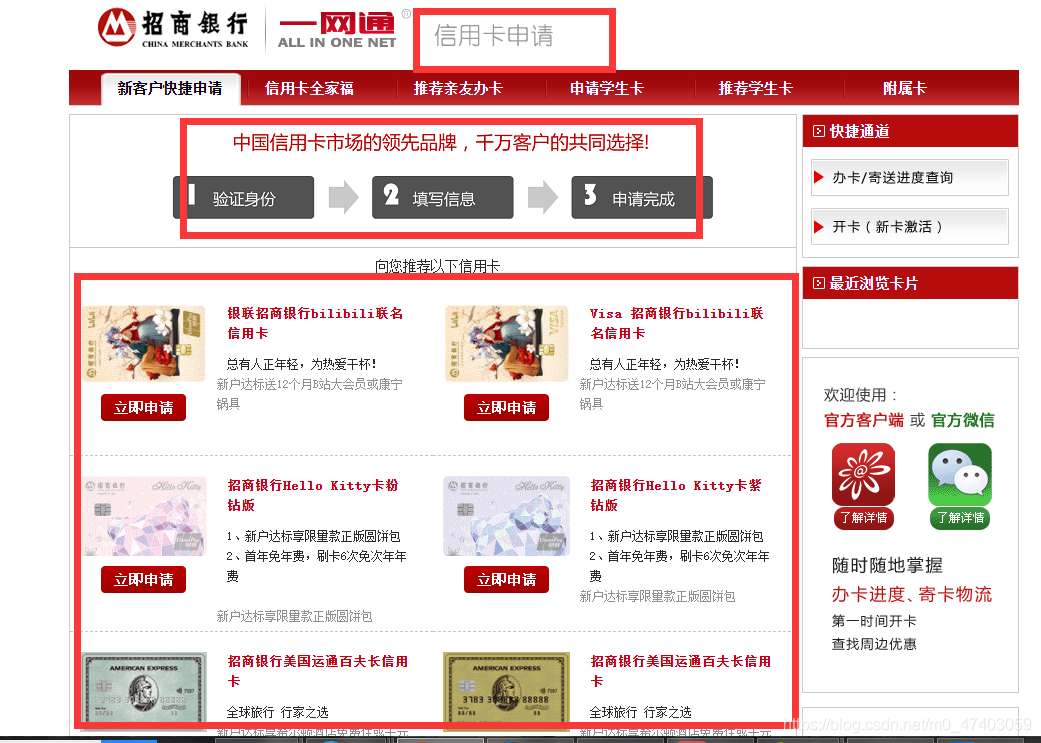
Task: Click the red arrow beside 开卡（新卡激活）
Action: pos(819,227)
